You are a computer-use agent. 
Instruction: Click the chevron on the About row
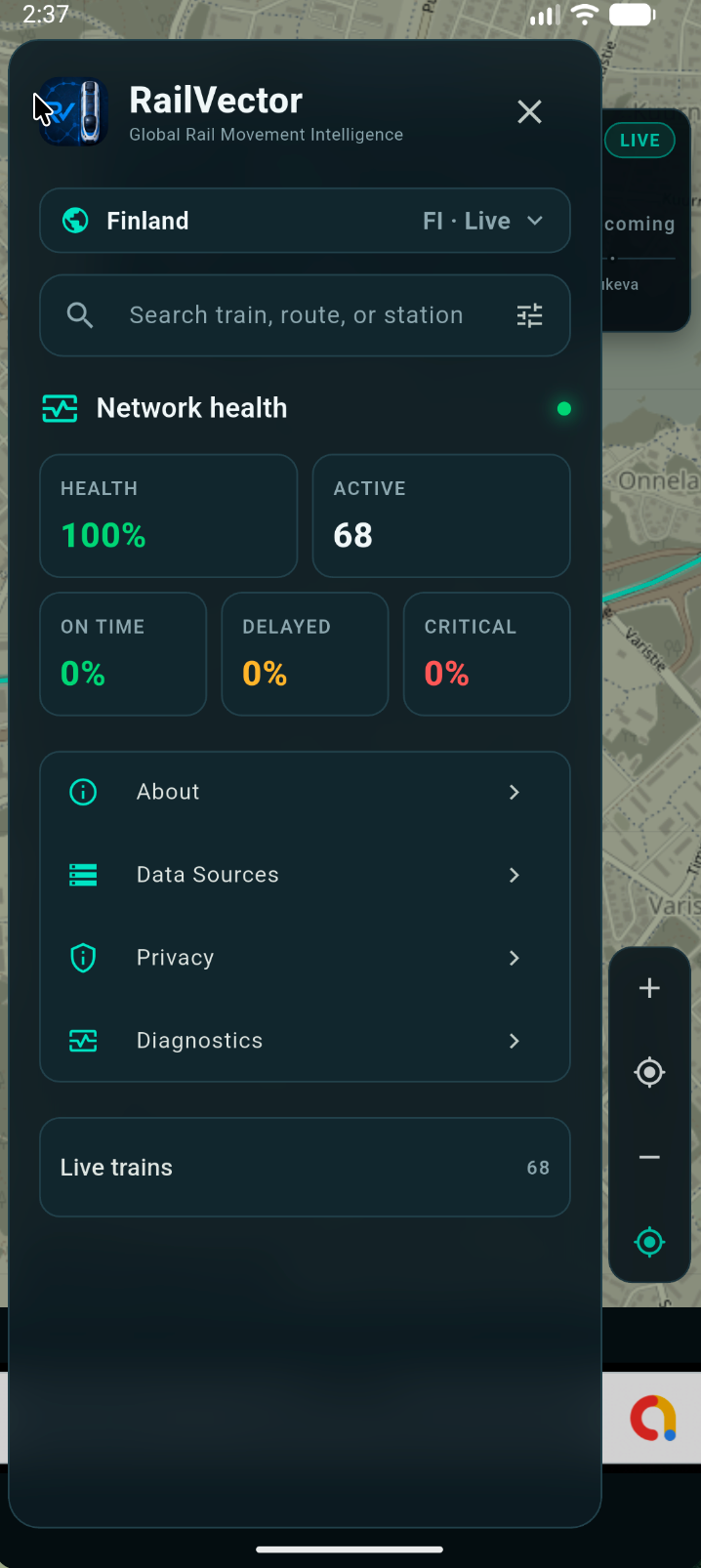(x=515, y=792)
